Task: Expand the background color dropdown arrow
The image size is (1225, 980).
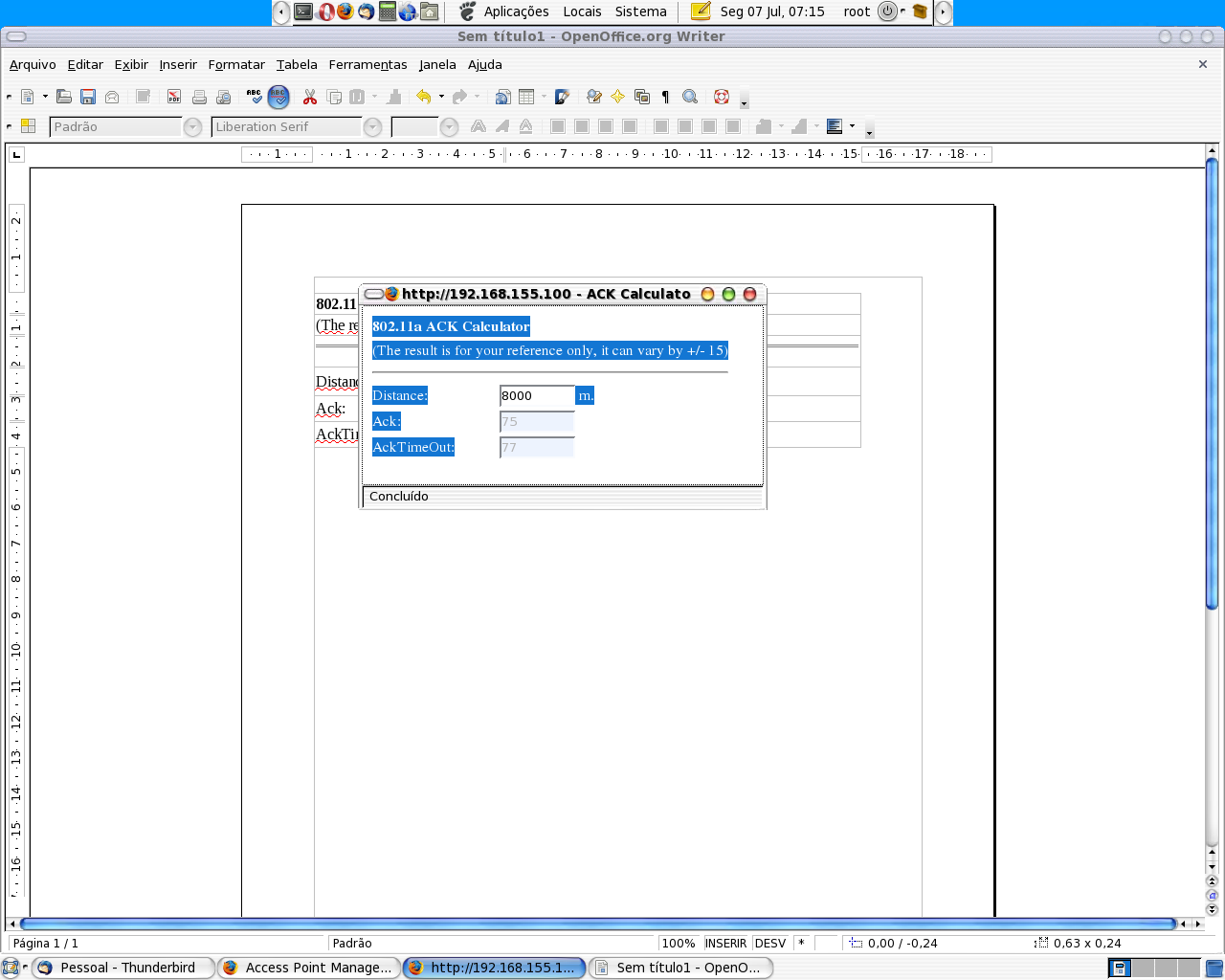Action: click(x=852, y=126)
